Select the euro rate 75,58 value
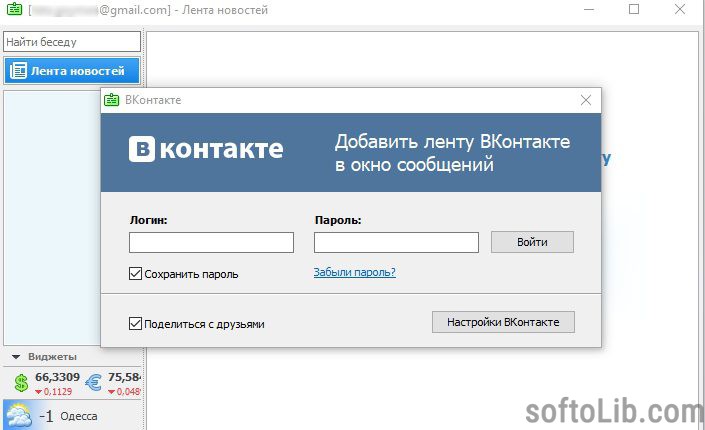Viewport: 705px width, 430px height. click(124, 377)
